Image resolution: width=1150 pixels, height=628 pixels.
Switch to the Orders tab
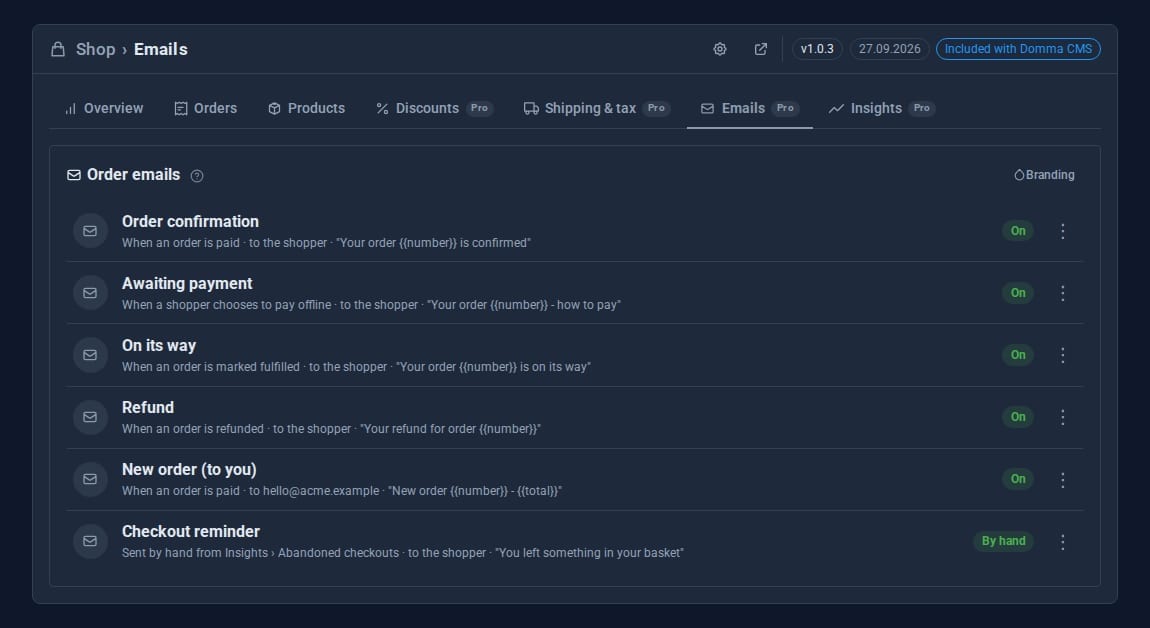point(205,109)
